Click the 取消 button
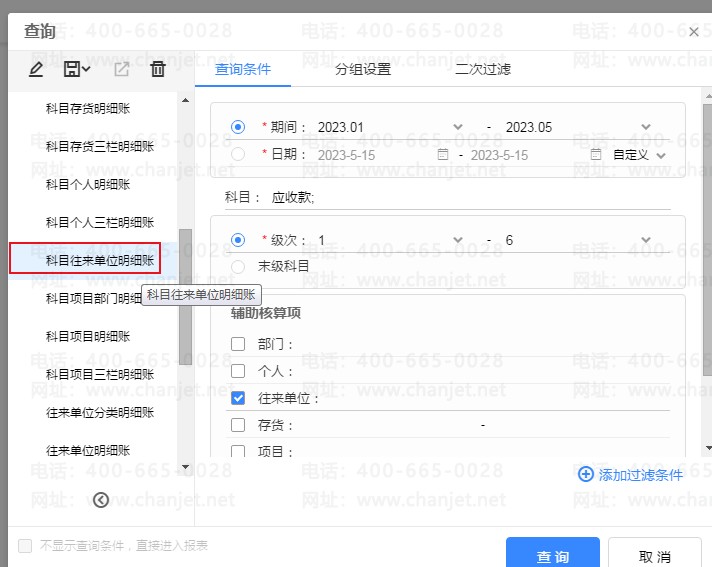The width and height of the screenshot is (712, 567). click(x=654, y=552)
